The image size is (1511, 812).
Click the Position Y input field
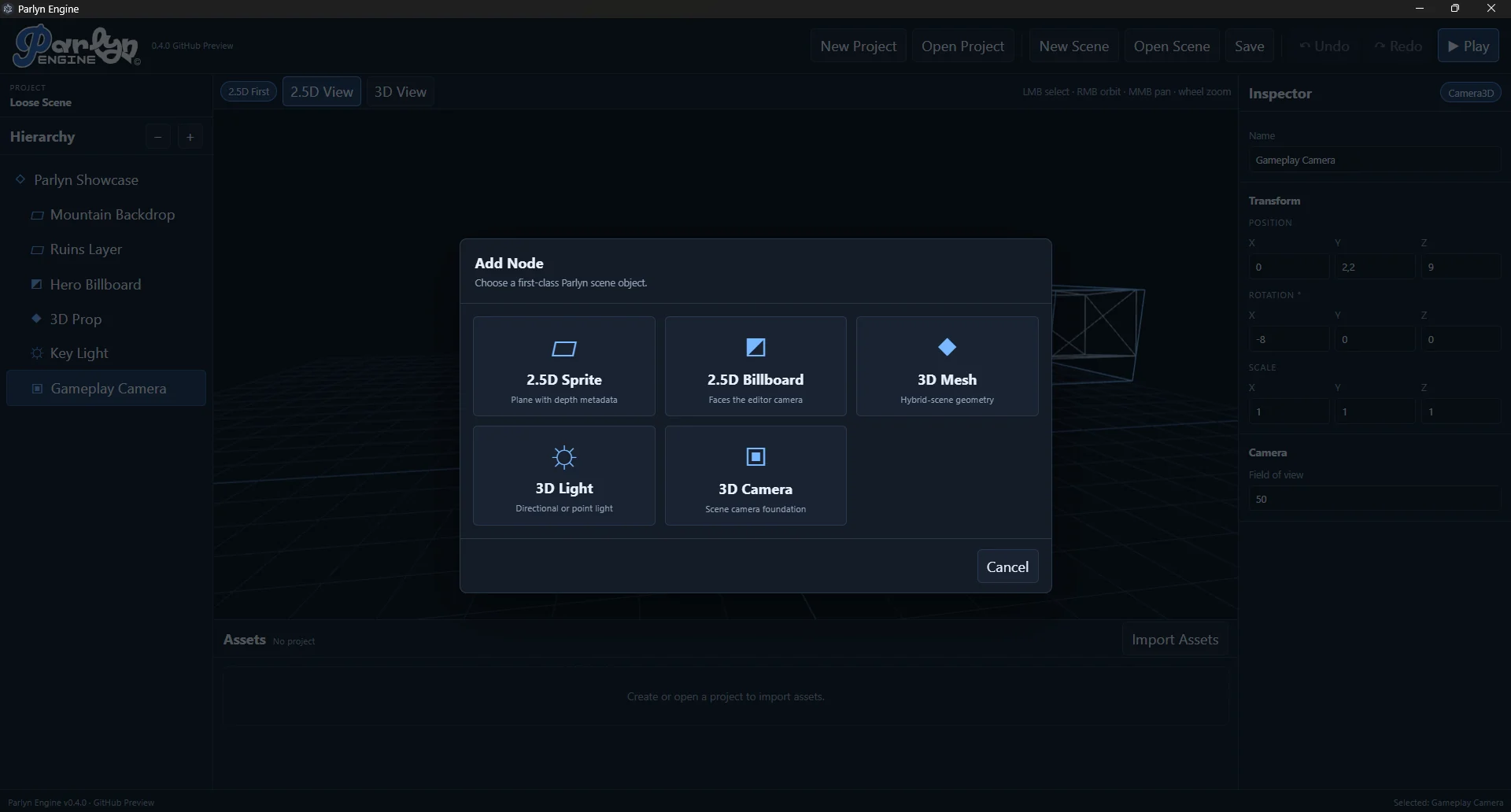1375,267
